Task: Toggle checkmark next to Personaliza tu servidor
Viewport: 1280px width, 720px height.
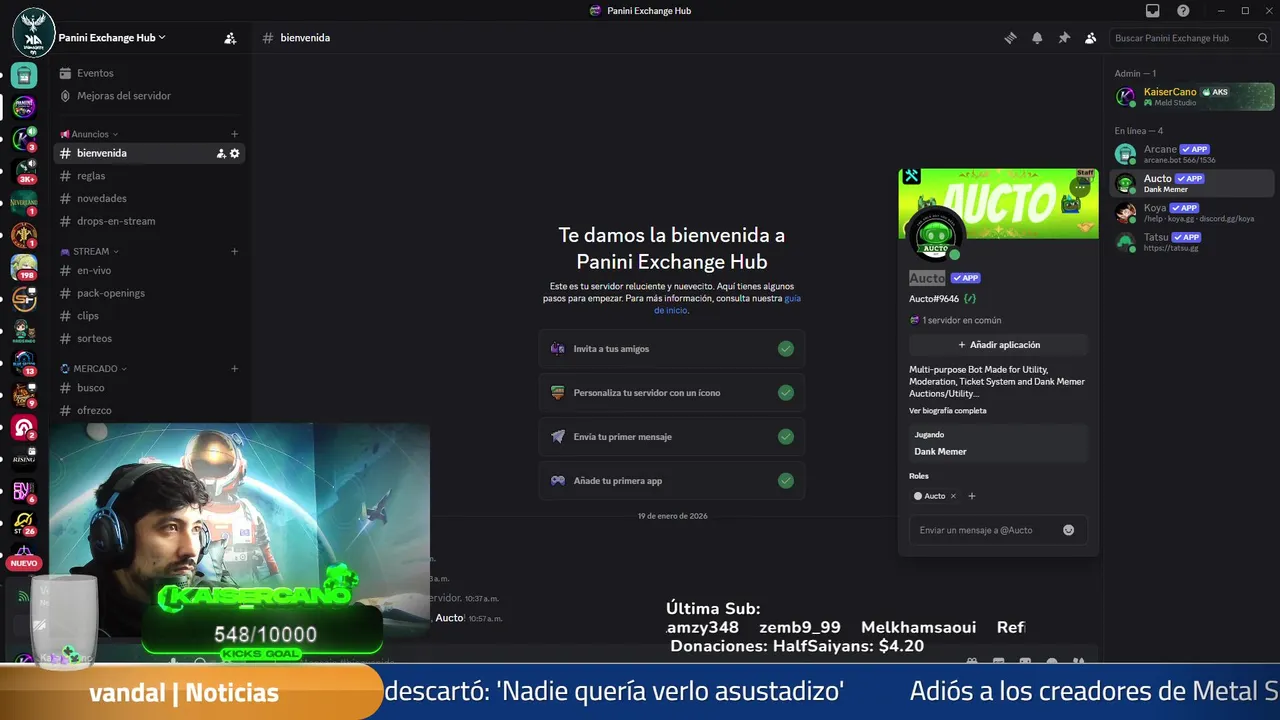Action: point(786,393)
